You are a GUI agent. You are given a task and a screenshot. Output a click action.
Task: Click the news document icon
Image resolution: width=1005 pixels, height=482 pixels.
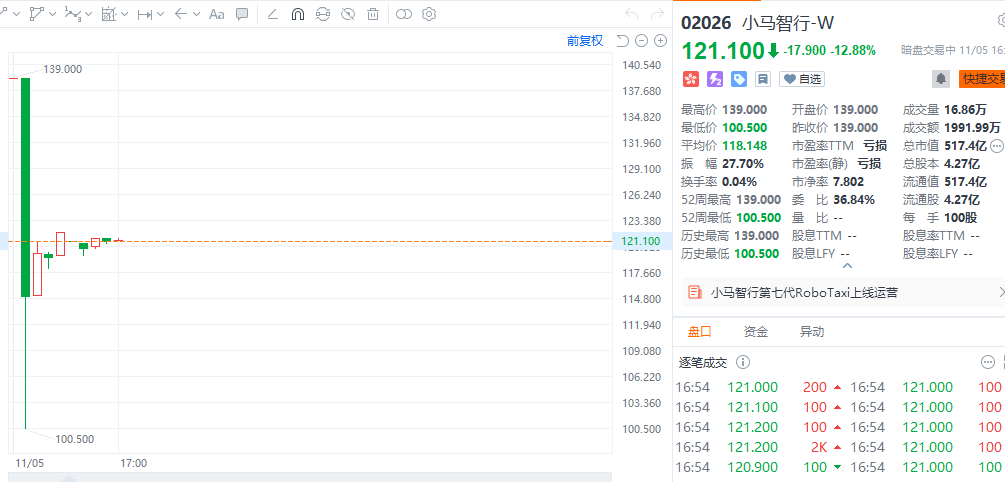694,293
